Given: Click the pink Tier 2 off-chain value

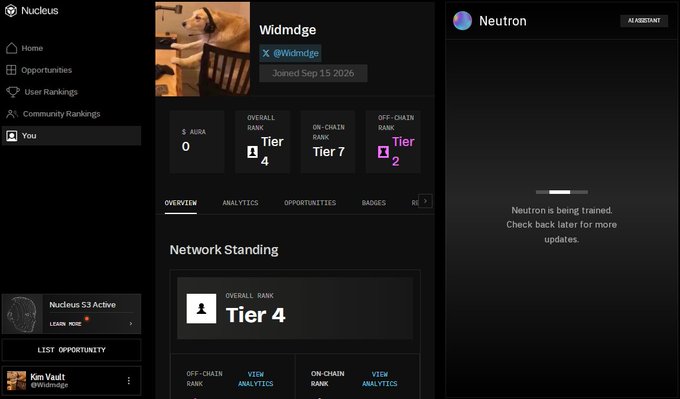Looking at the screenshot, I should (x=403, y=151).
